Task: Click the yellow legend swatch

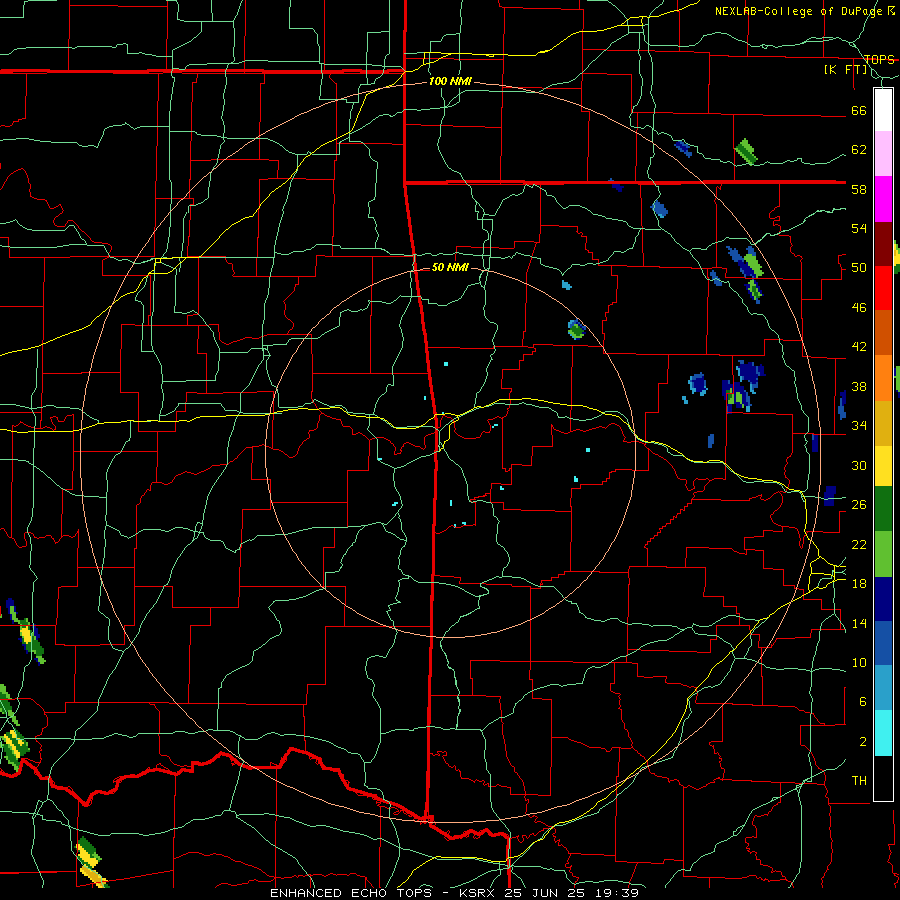Action: click(x=883, y=465)
